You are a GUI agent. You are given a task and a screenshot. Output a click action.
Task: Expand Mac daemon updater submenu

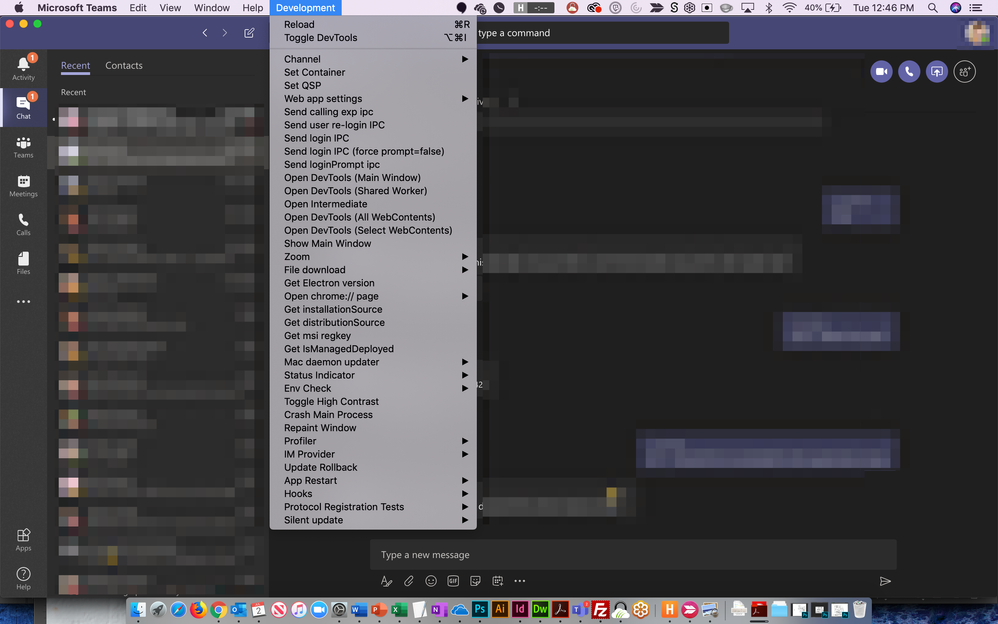[373, 362]
